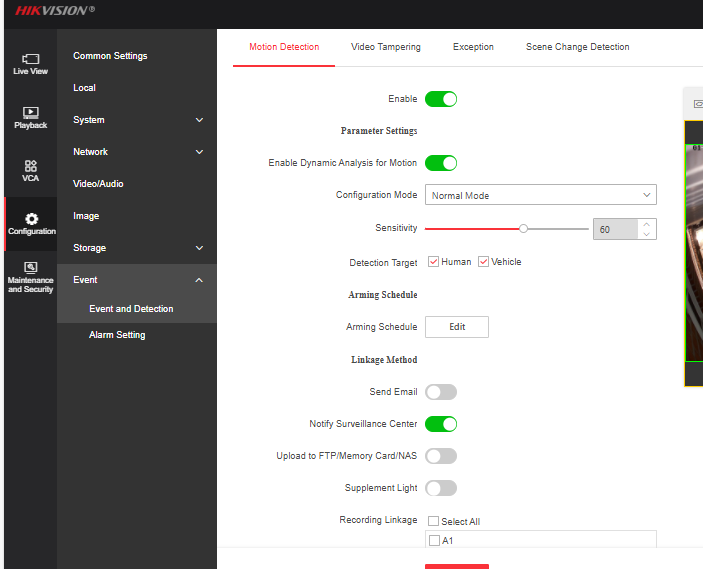The height and width of the screenshot is (569, 703).
Task: Switch to the Video Tampering tab
Action: point(385,47)
